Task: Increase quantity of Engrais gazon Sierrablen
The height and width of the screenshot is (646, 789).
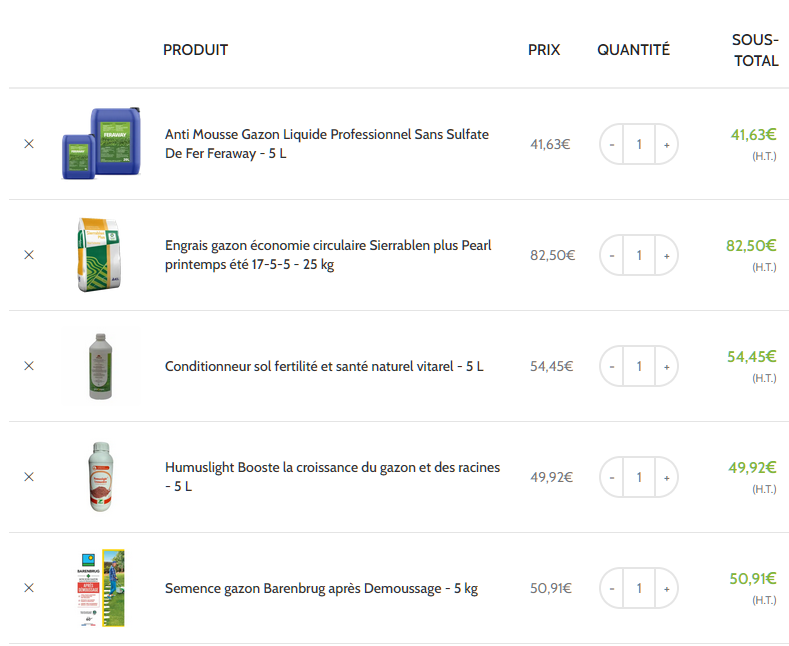Action: 666,256
